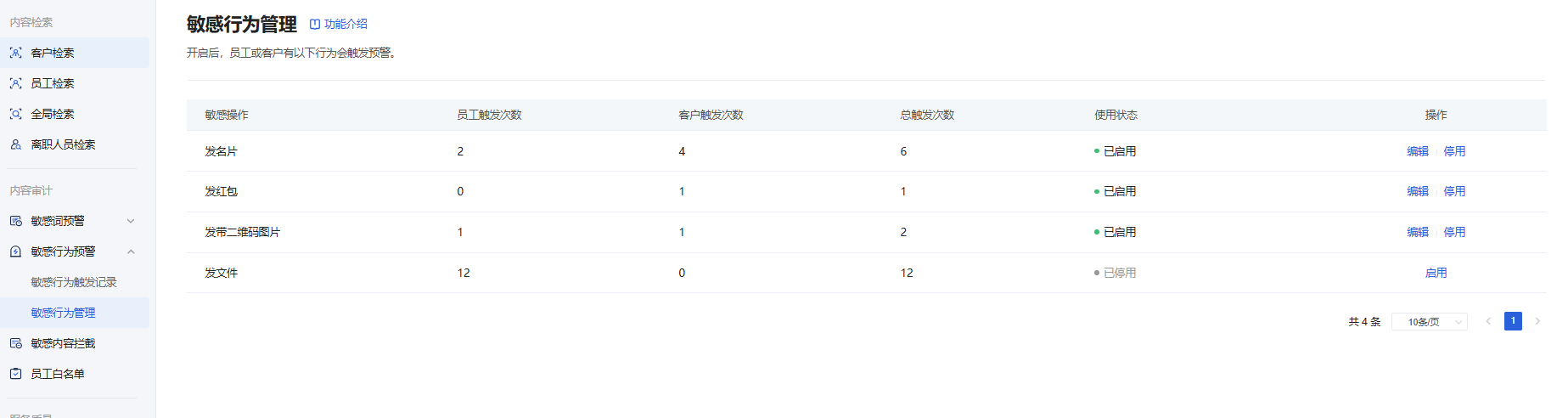Click the 发名片 cell

coord(221,151)
